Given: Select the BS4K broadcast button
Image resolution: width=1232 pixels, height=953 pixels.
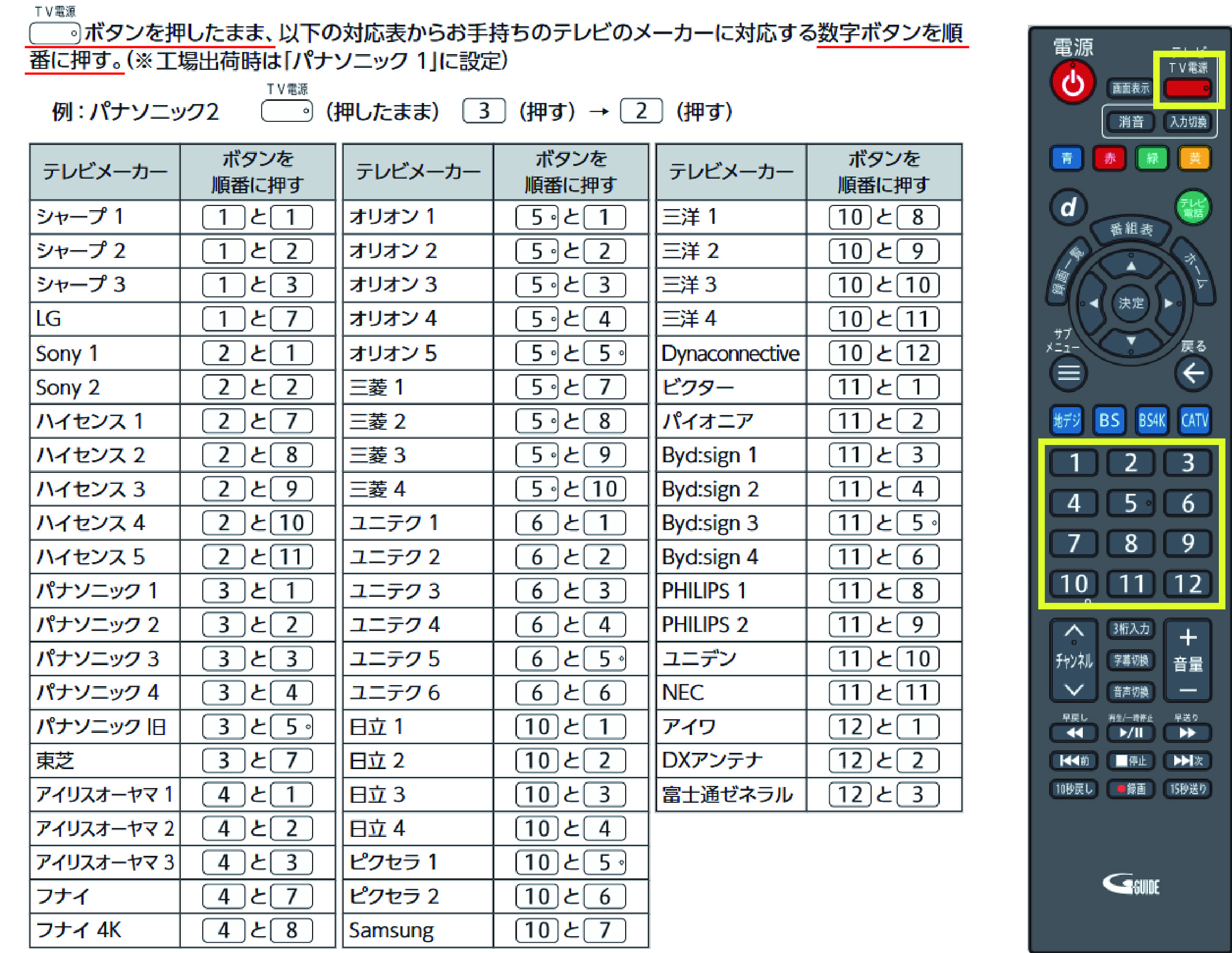Looking at the screenshot, I should point(1152,420).
